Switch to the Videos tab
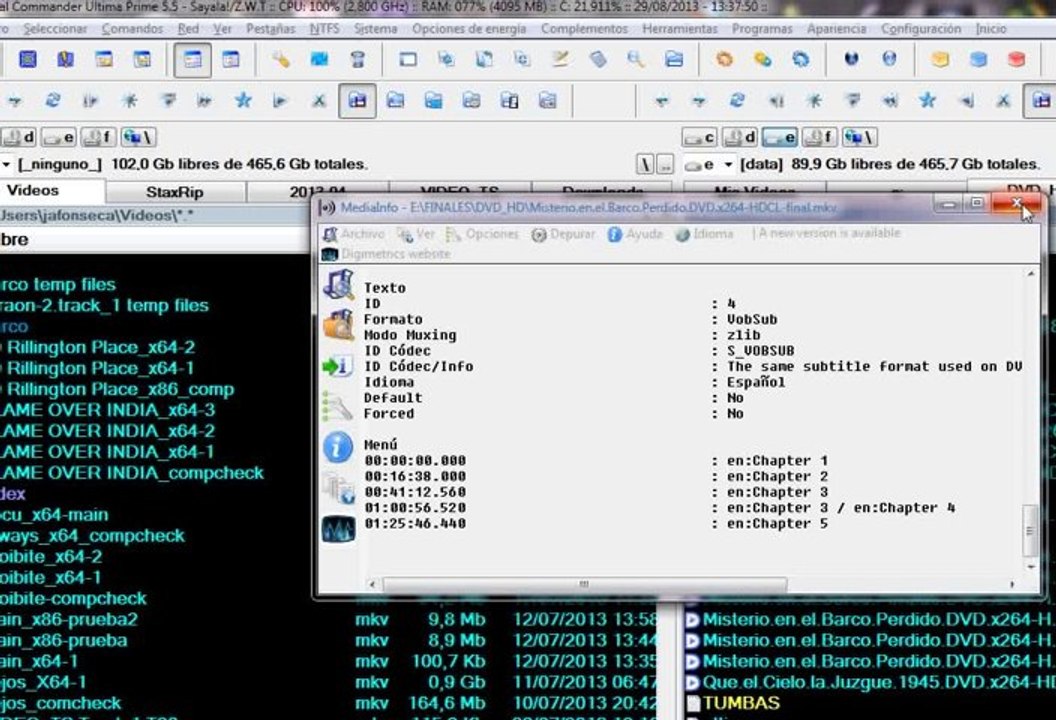 tap(53, 191)
